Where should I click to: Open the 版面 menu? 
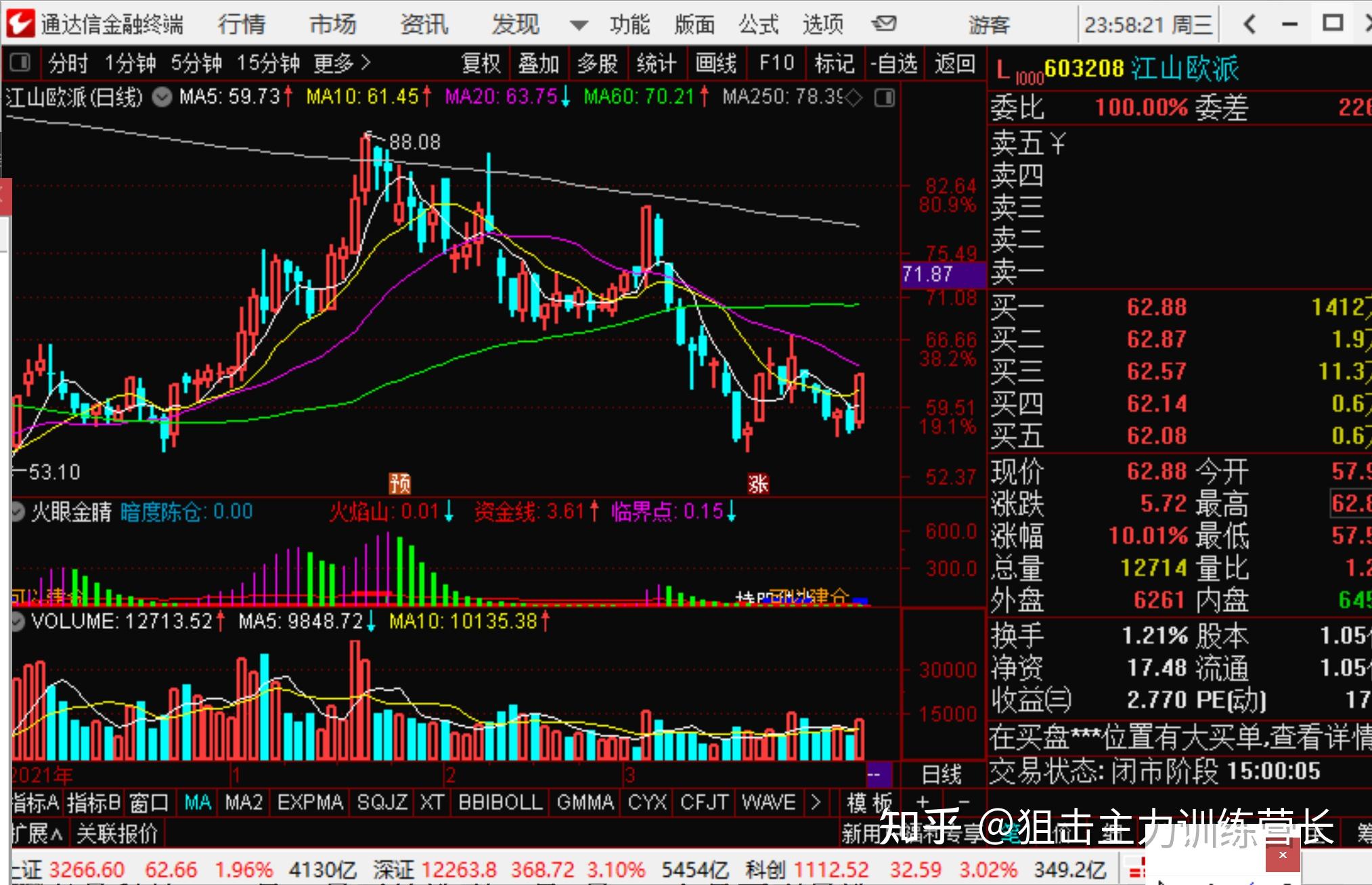tap(694, 24)
